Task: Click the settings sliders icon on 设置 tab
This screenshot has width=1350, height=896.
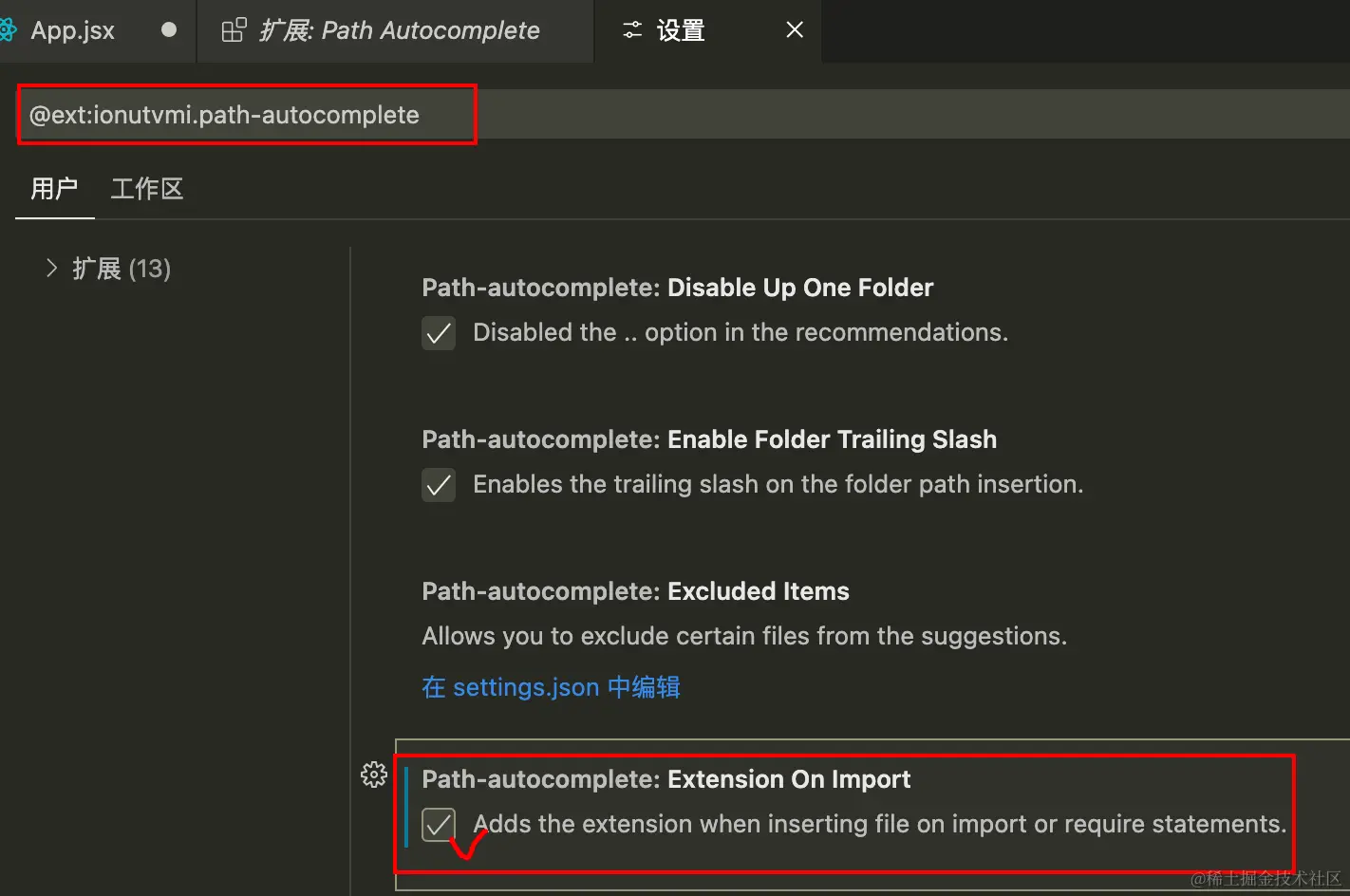Action: (x=632, y=30)
